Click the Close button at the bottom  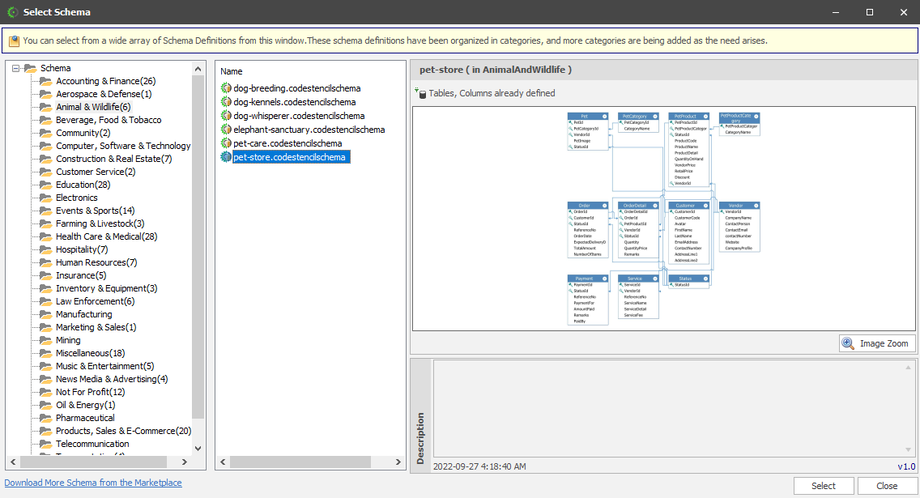coord(886,486)
